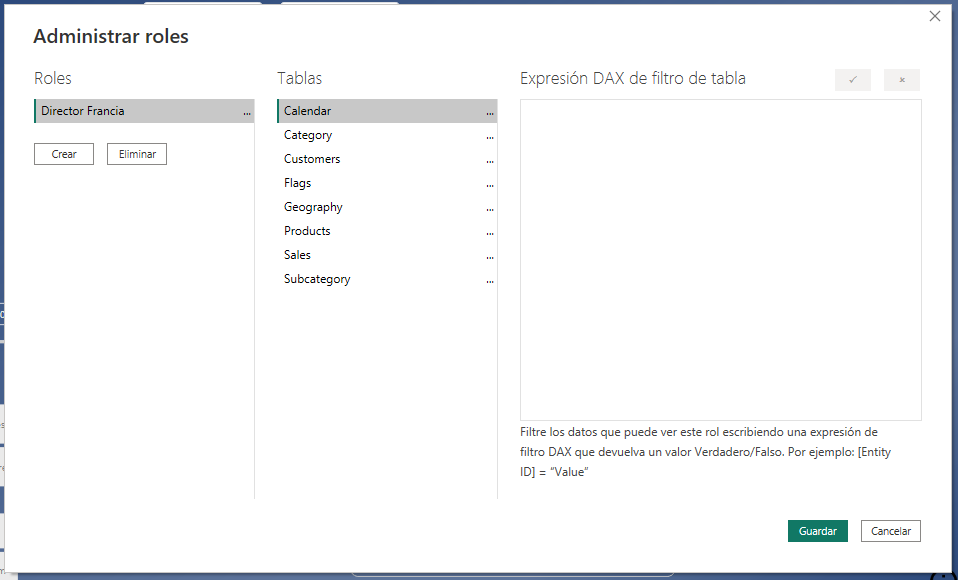Expand options for the Flags table

(490, 184)
